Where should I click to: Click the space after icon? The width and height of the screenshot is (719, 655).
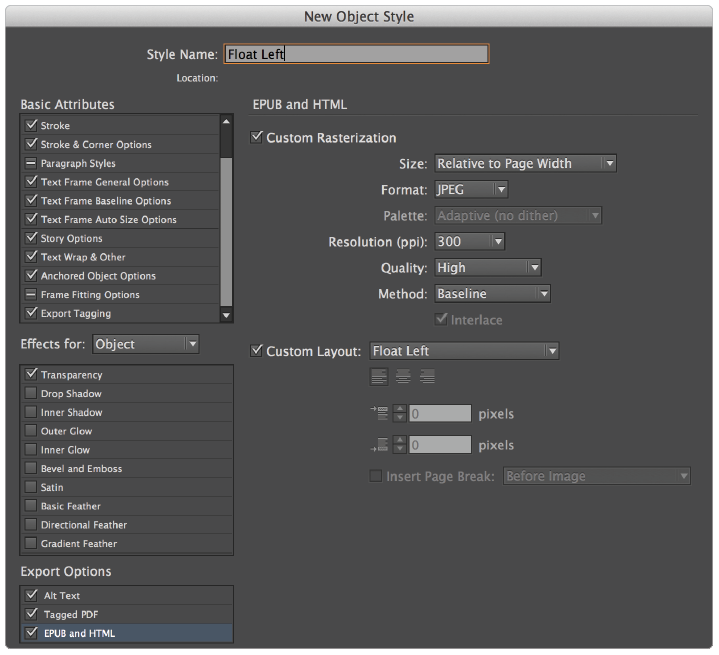pos(378,445)
